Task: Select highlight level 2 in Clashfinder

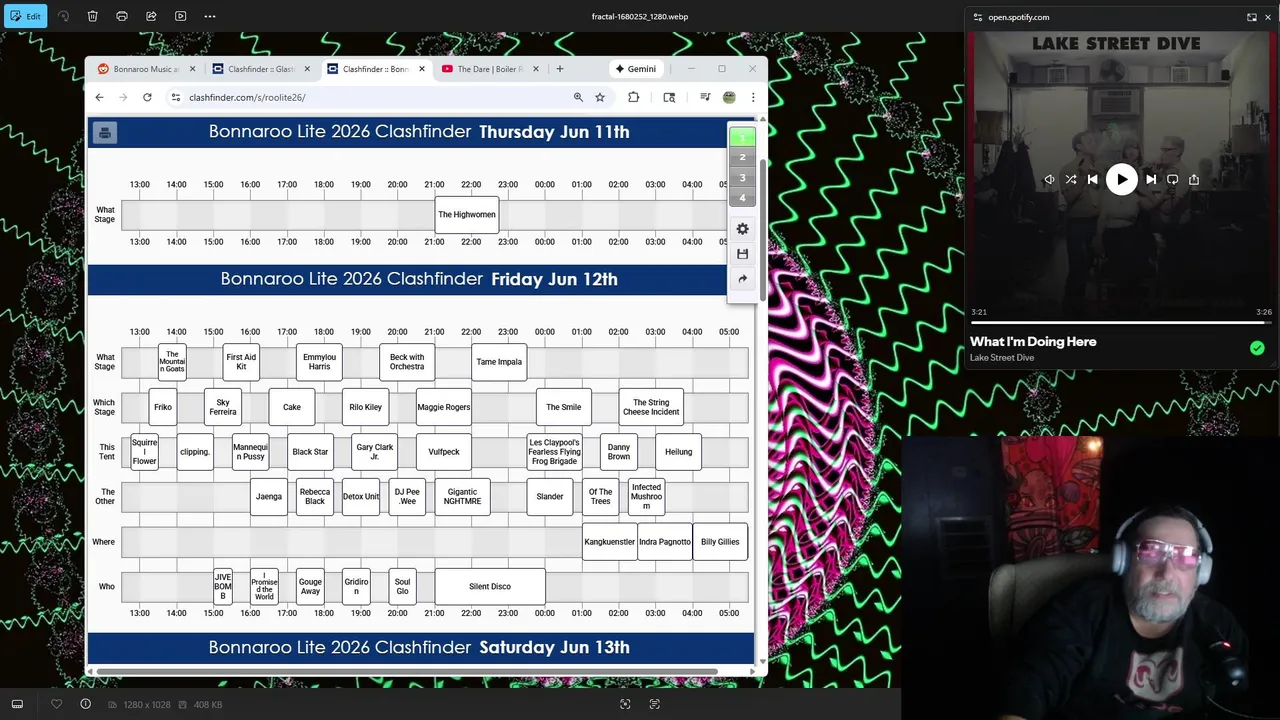Action: [742, 157]
